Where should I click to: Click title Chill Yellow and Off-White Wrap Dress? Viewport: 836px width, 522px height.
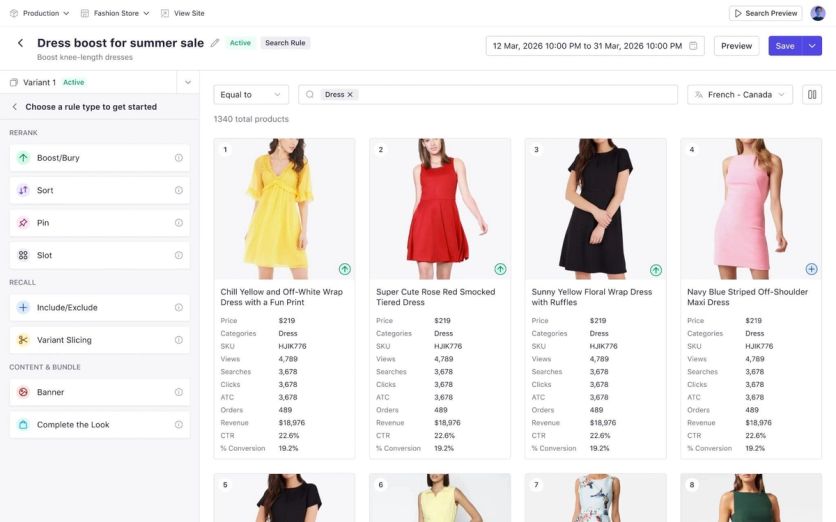(282, 297)
